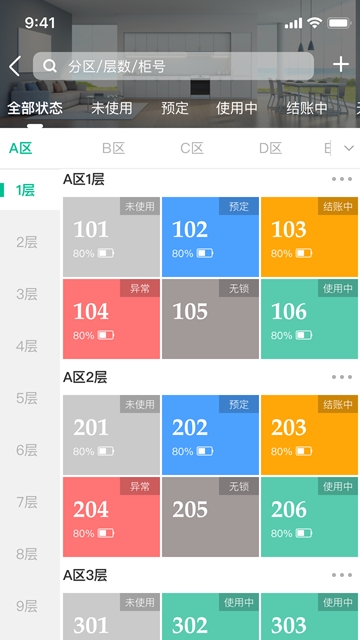The image size is (360, 640).
Task: Select 2层 in floor sidebar
Action: [x=27, y=242]
